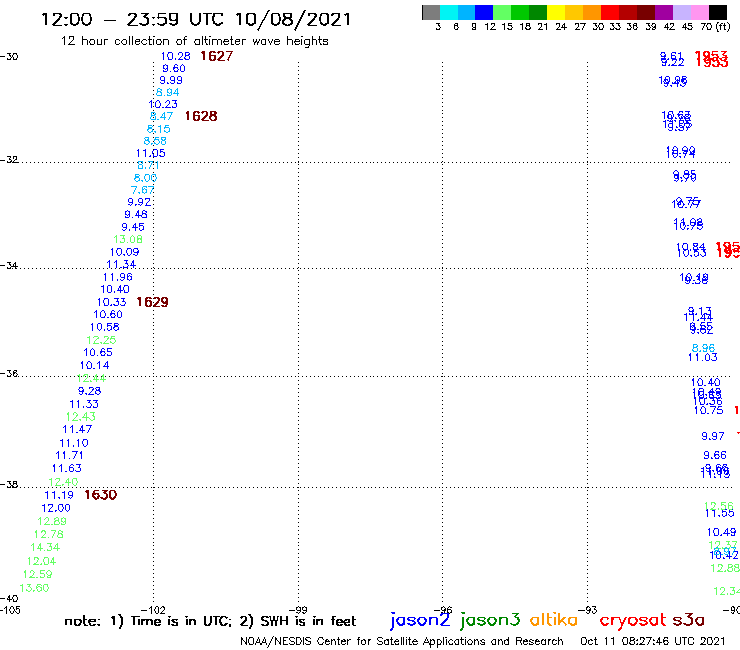Select the purple swatch in the height scale
Viewport: 740px width, 650px height.
664,12
